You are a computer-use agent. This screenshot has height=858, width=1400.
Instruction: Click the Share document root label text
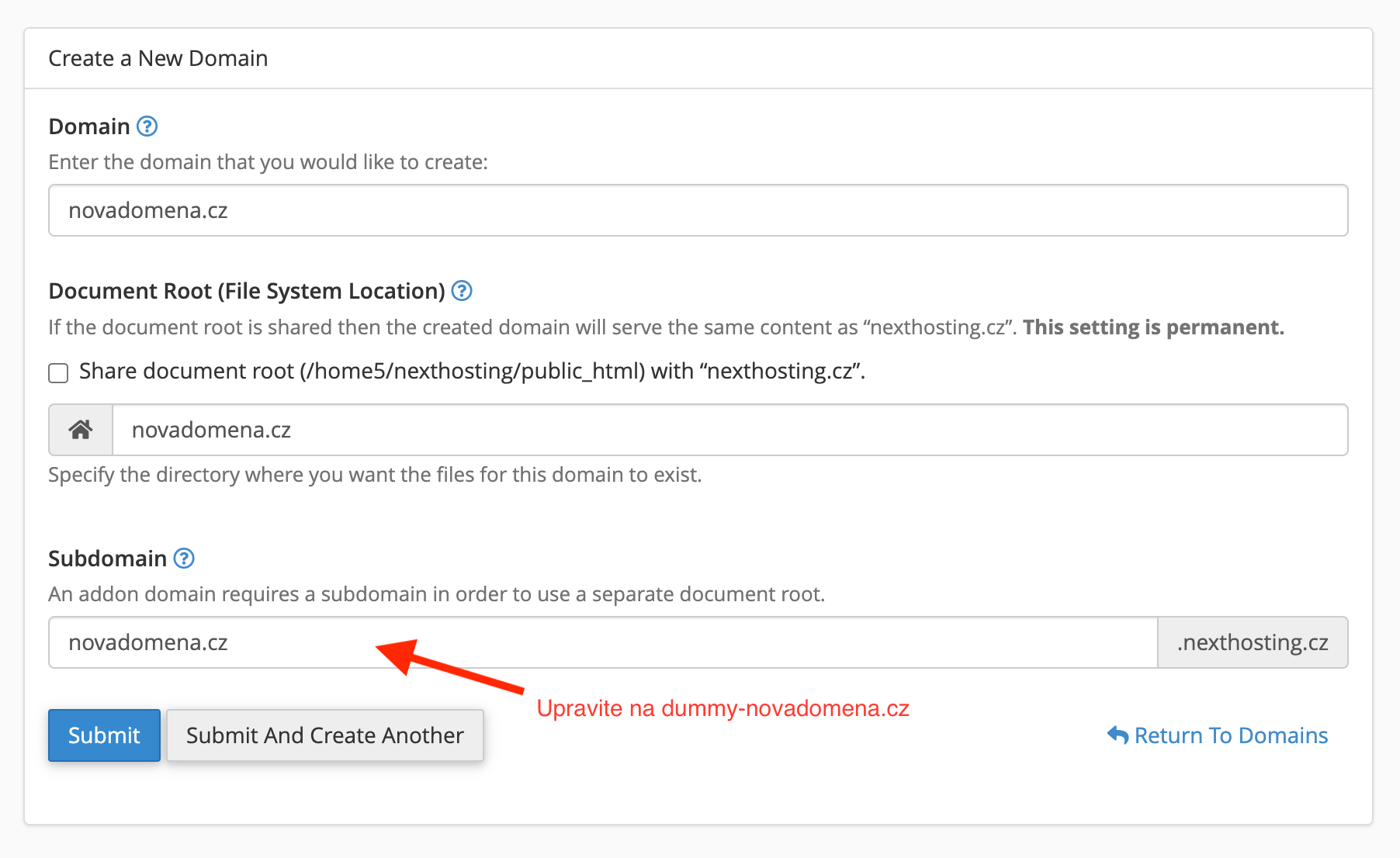pyautogui.click(x=472, y=372)
